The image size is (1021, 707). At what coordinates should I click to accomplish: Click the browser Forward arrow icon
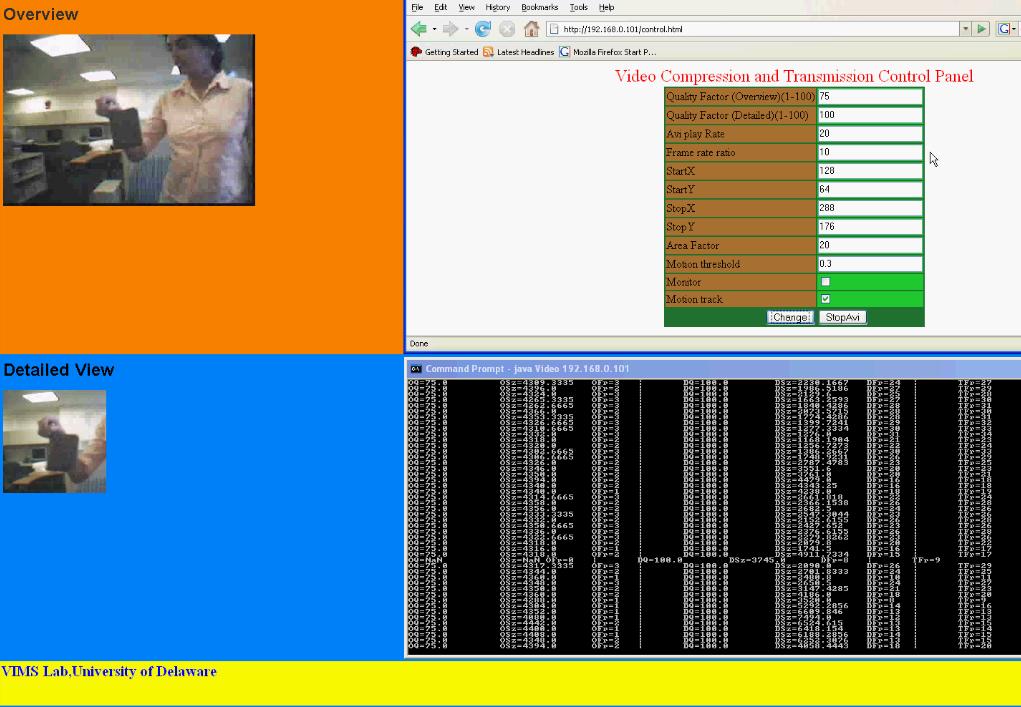(x=450, y=29)
